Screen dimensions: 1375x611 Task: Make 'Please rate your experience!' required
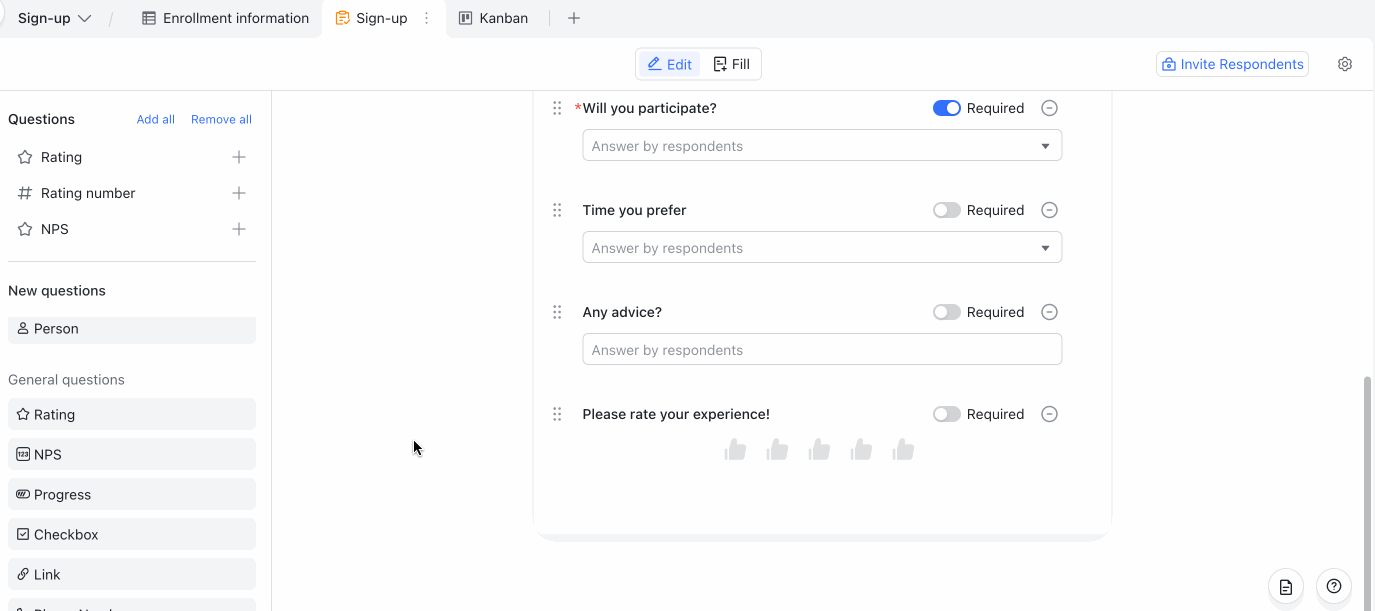(946, 413)
